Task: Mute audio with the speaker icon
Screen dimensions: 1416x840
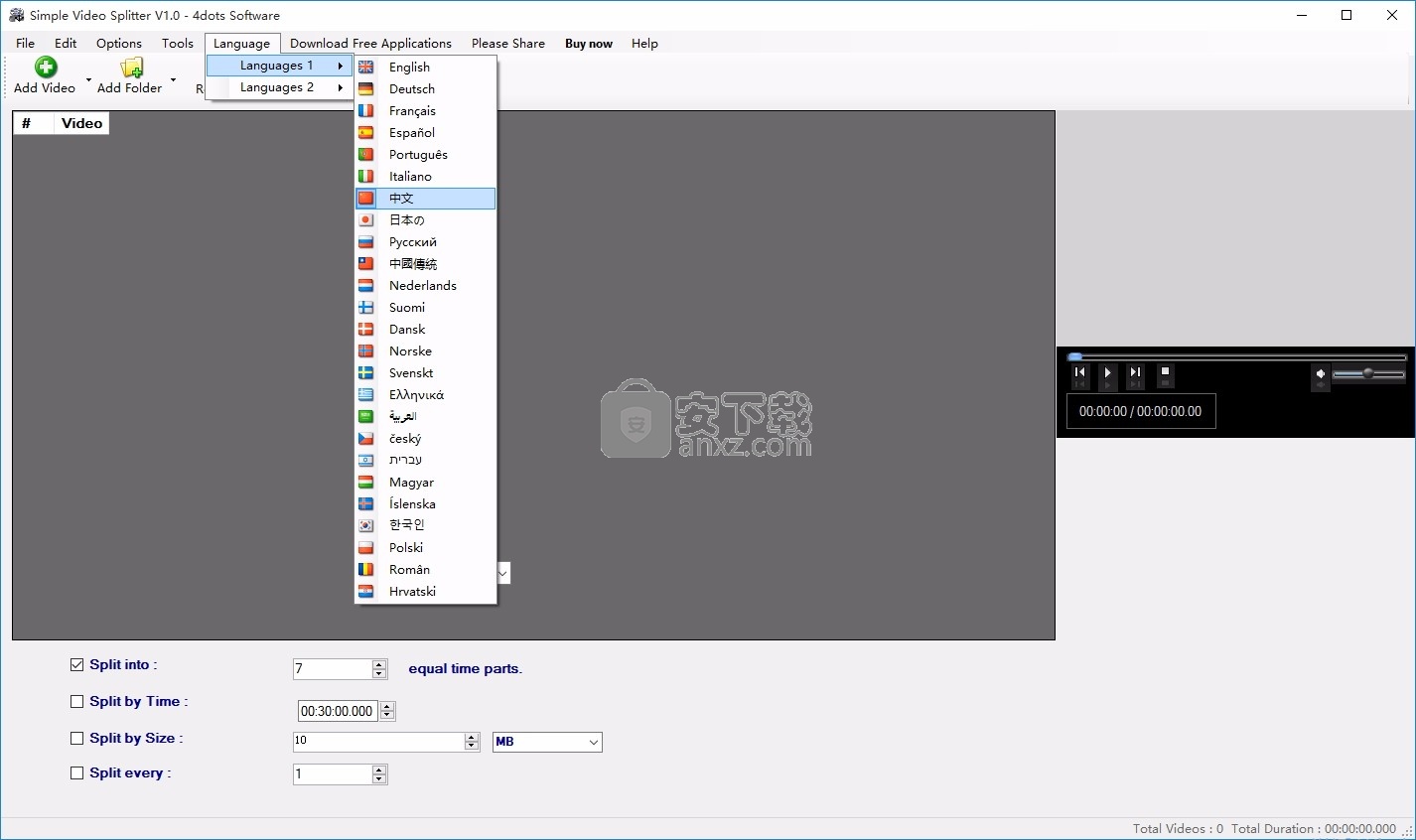Action: 1321,374
